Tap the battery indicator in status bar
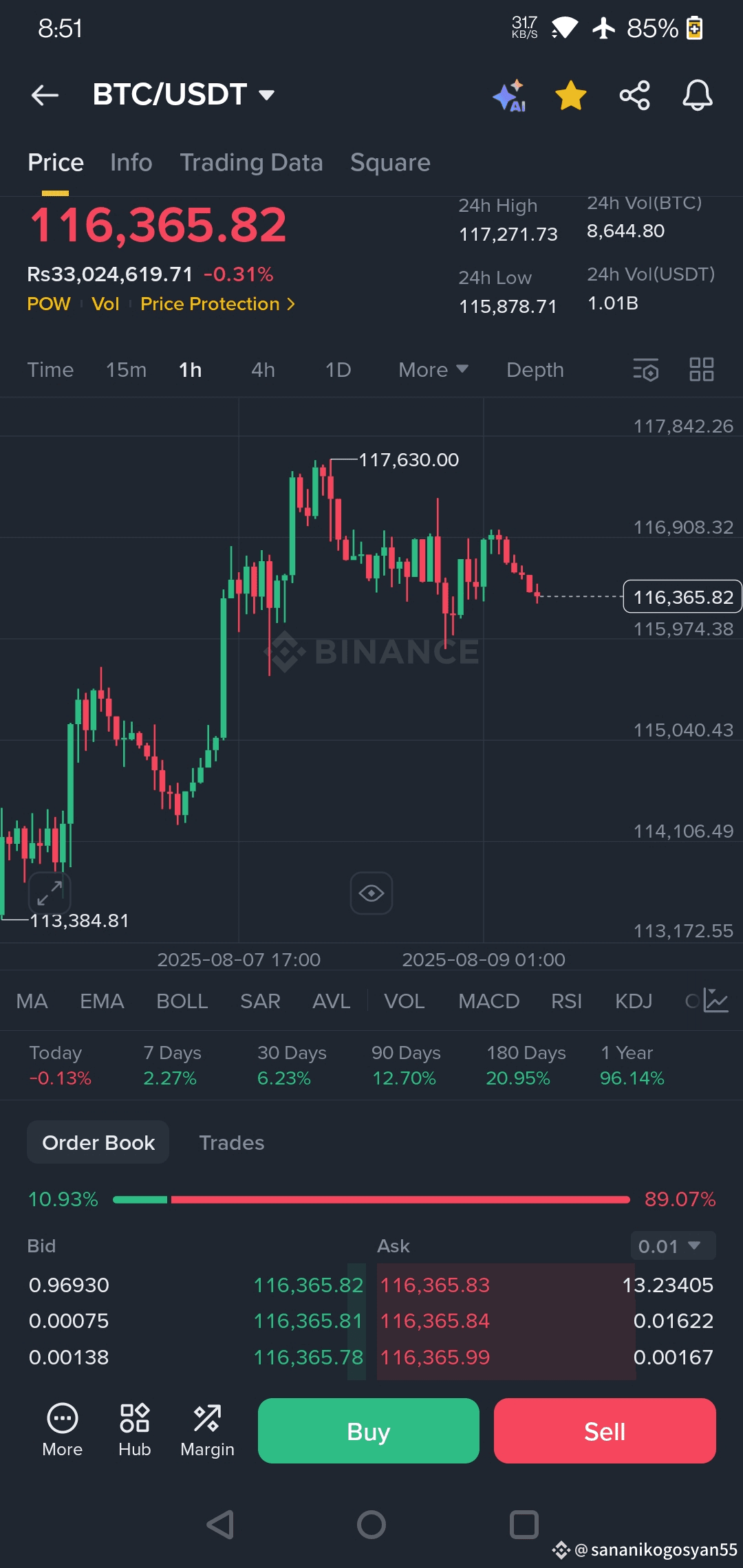743x1568 pixels. (695, 28)
